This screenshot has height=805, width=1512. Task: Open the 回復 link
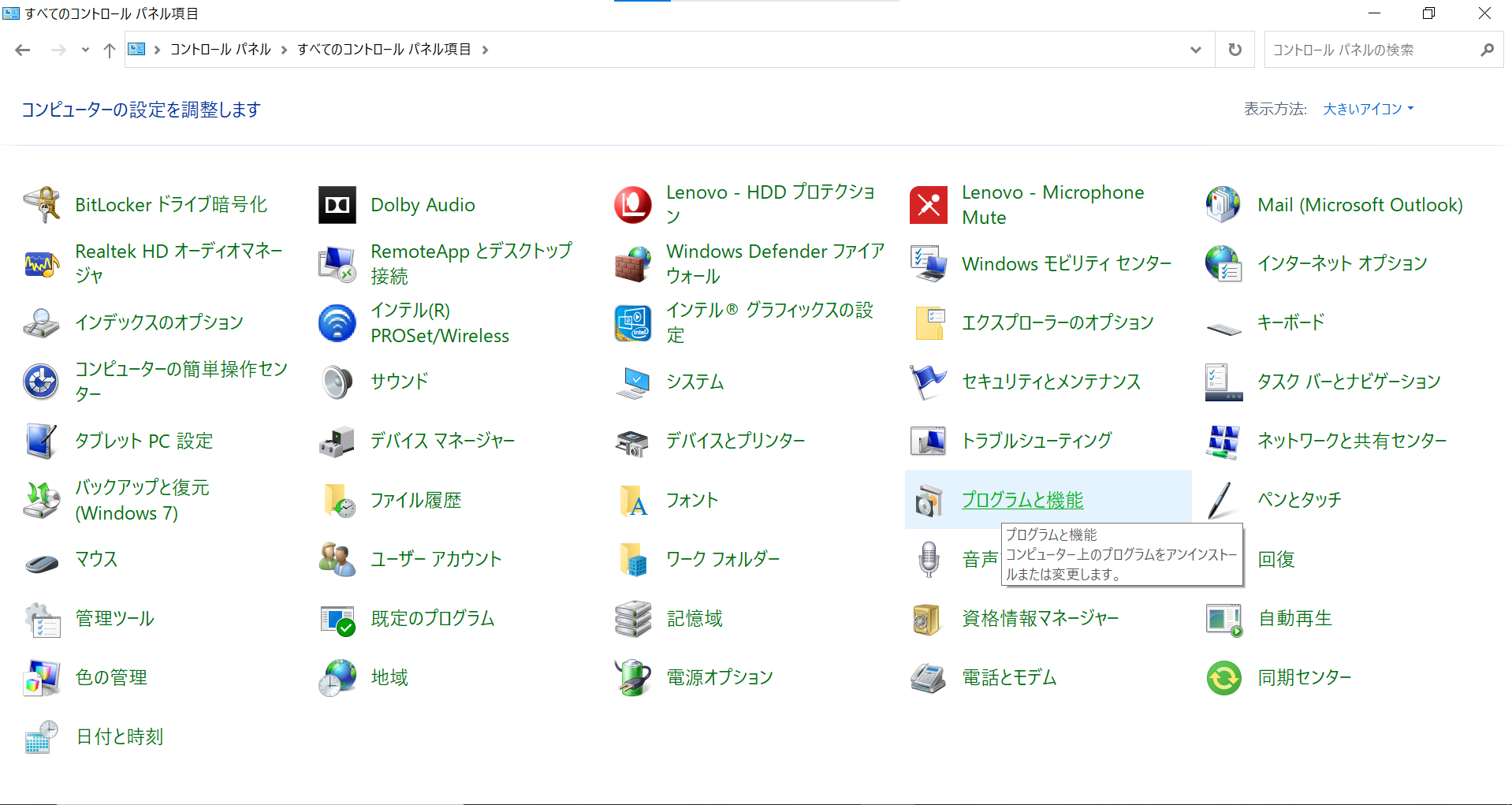click(x=1276, y=559)
